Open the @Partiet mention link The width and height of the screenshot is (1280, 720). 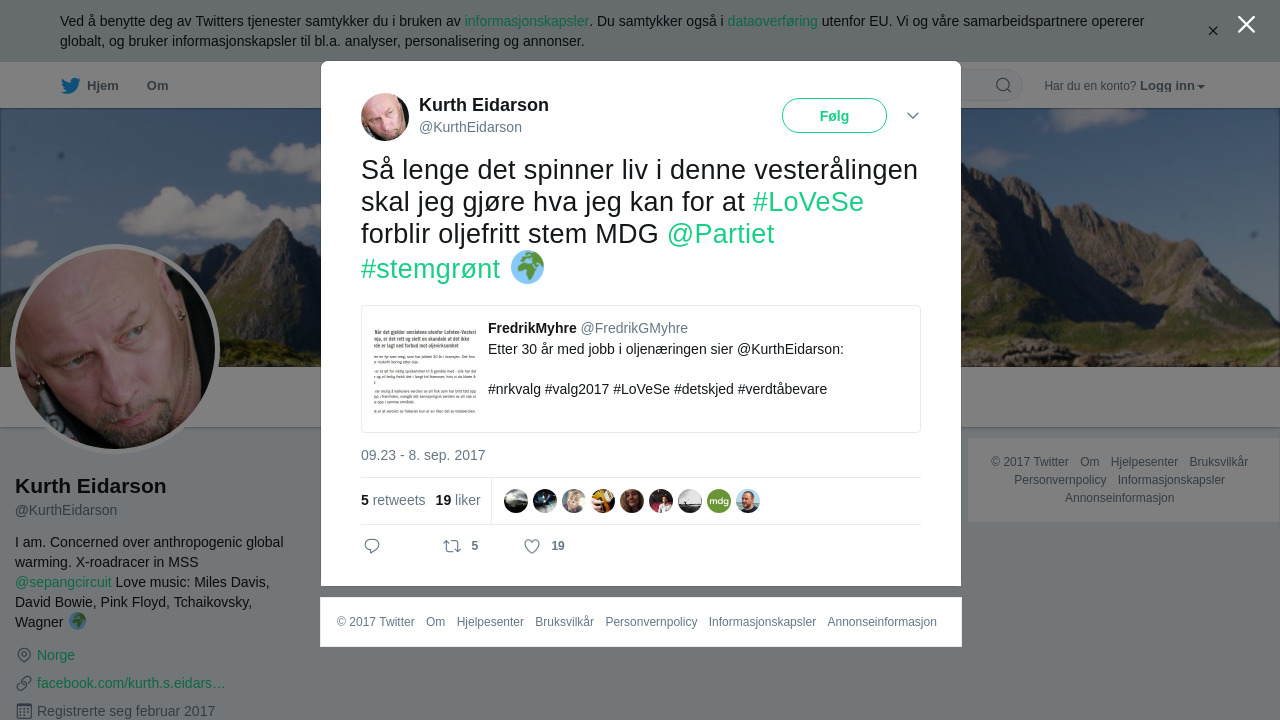(720, 234)
